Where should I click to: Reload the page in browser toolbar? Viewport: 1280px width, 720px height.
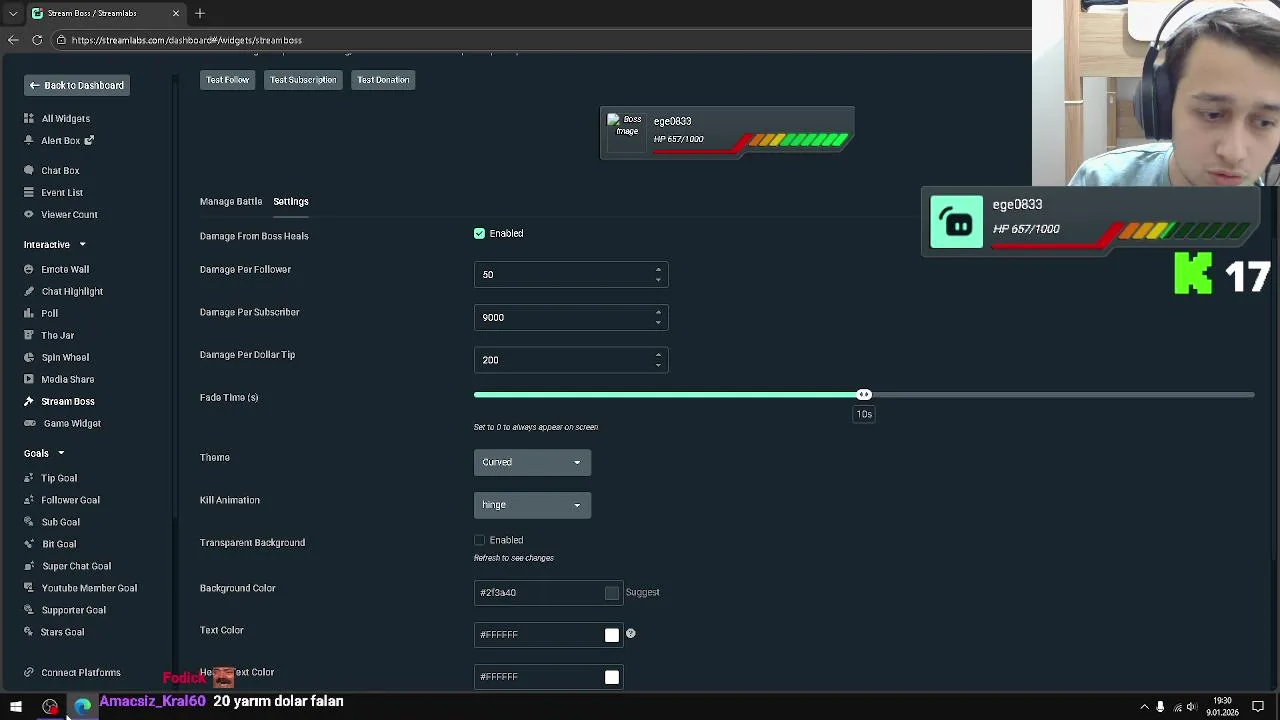click(x=37, y=40)
